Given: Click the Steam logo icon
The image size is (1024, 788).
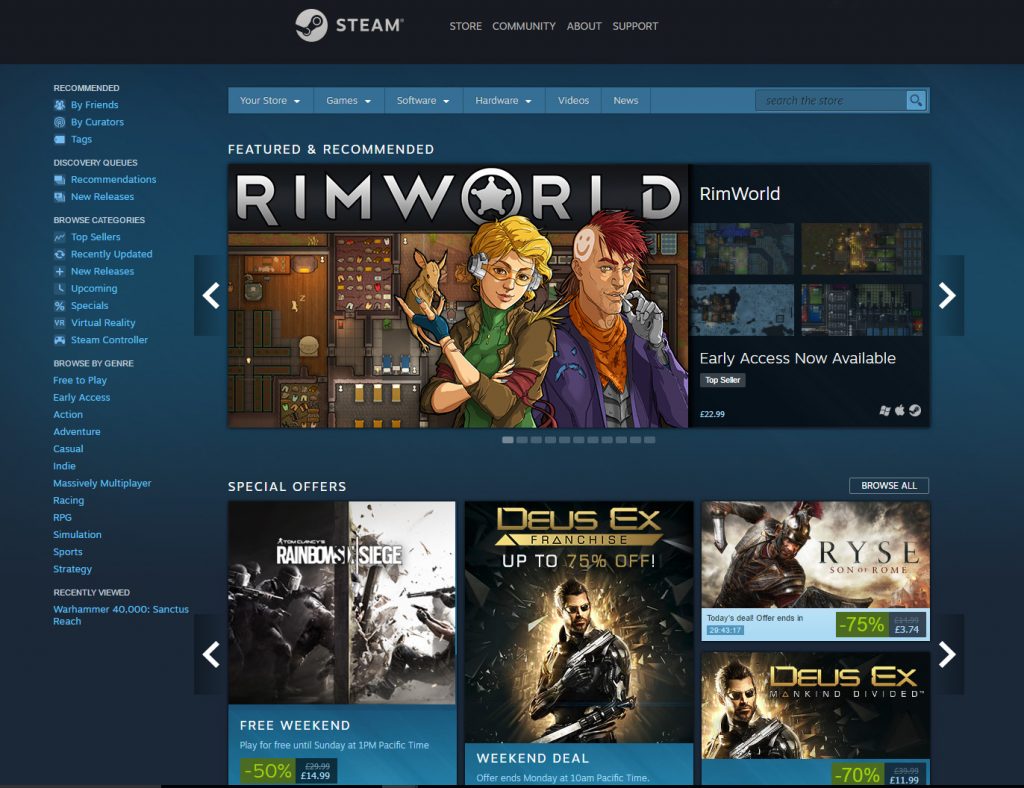Looking at the screenshot, I should 311,25.
